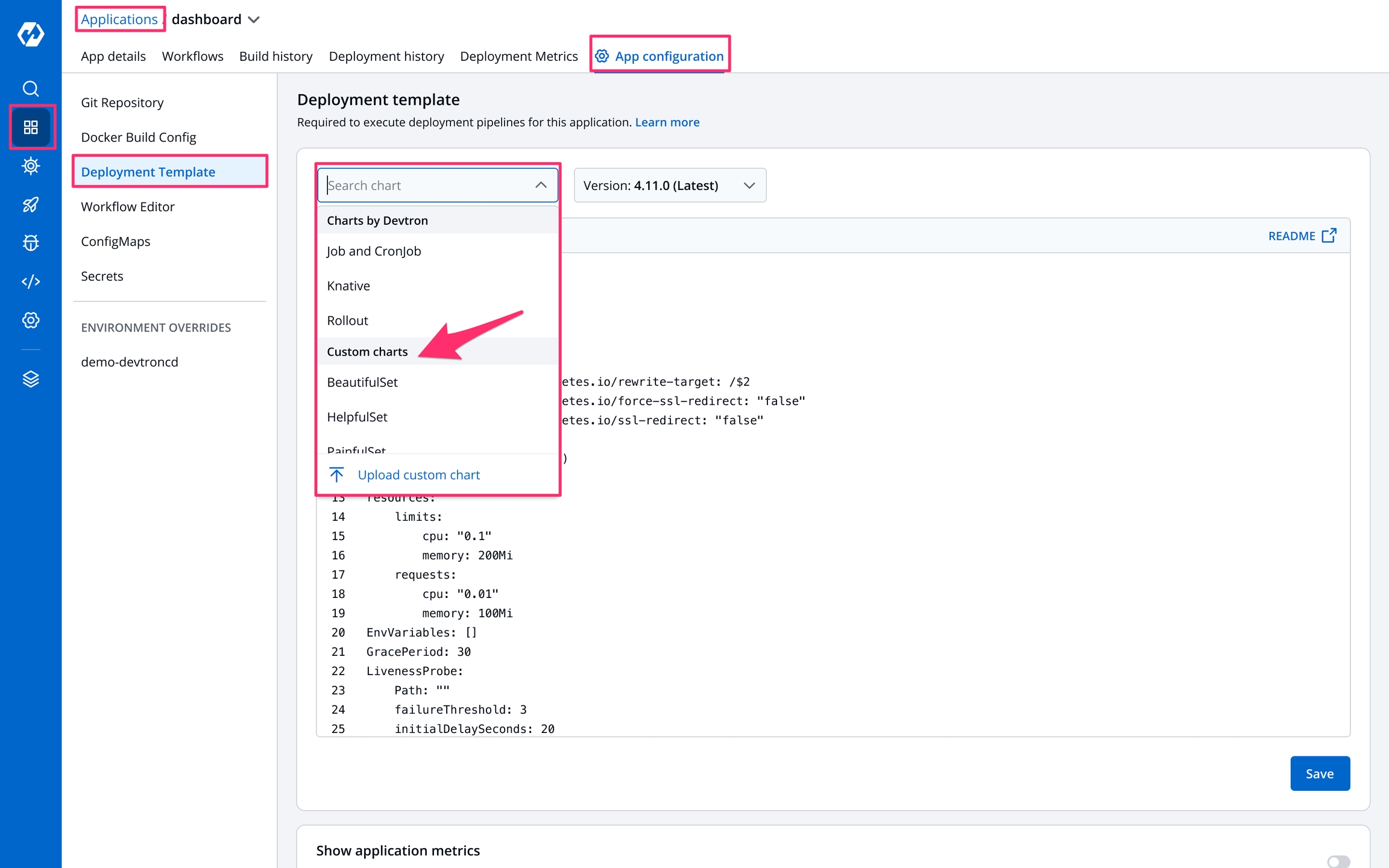This screenshot has width=1389, height=868.
Task: Collapse chart selector with chevron arrow
Action: pyautogui.click(x=541, y=186)
